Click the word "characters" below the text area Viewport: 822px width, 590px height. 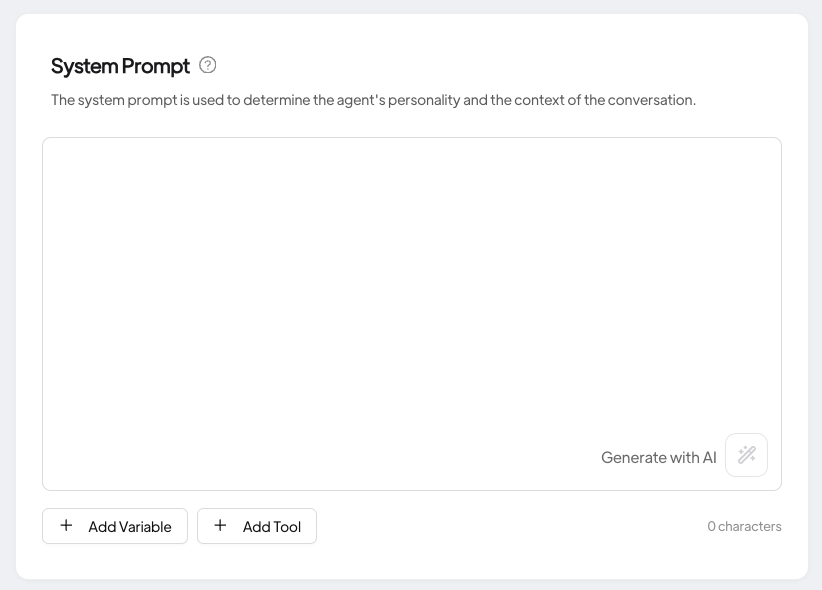tap(750, 526)
